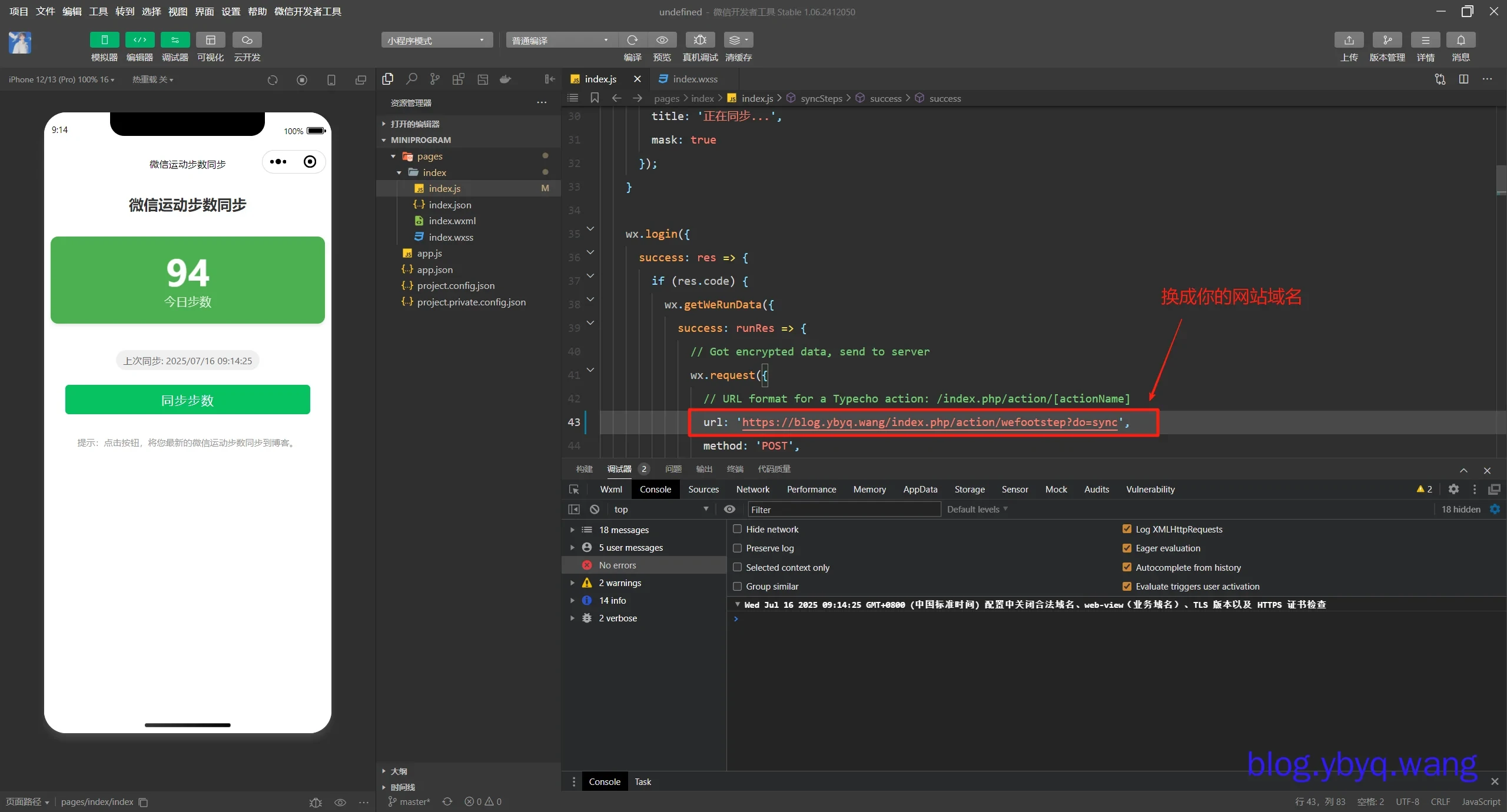Click the clear console icon
1507x812 pixels.
coord(595,509)
